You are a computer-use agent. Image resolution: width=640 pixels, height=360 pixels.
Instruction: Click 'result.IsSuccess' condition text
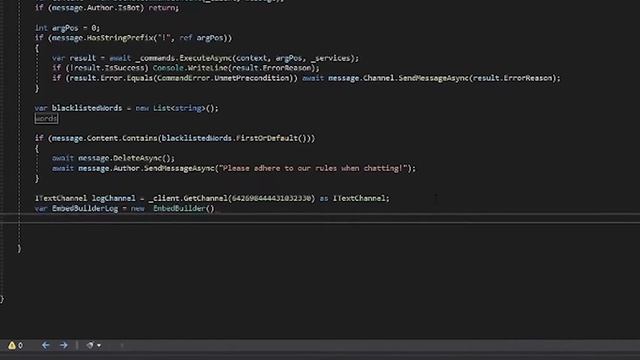pos(109,68)
